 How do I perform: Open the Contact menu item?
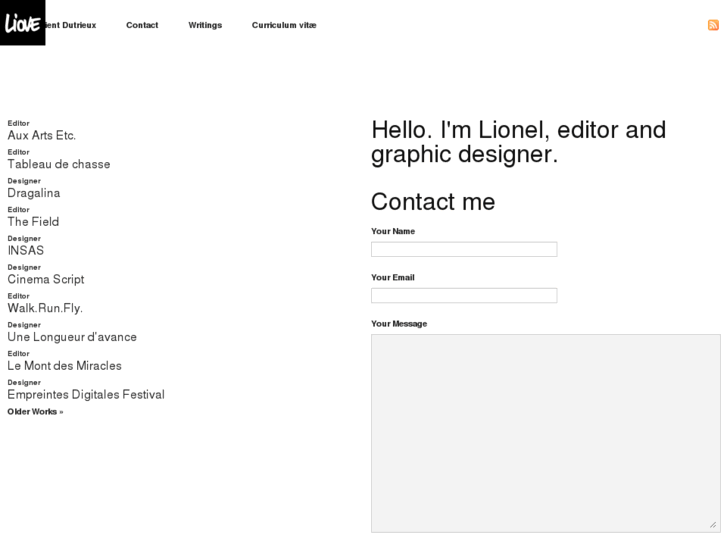[142, 25]
